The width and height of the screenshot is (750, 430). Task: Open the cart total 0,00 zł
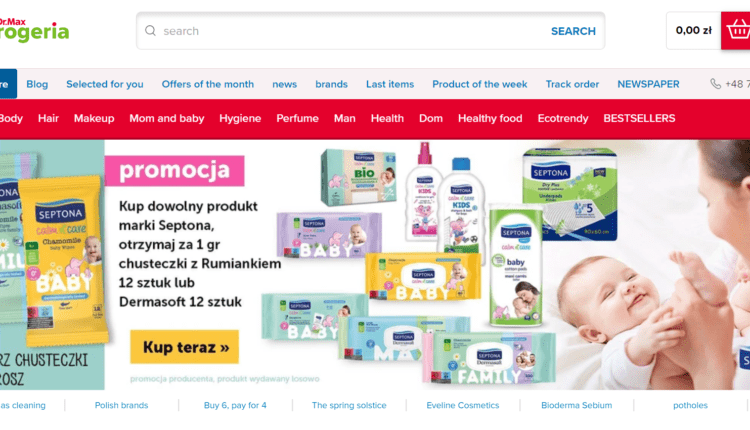[x=694, y=30]
